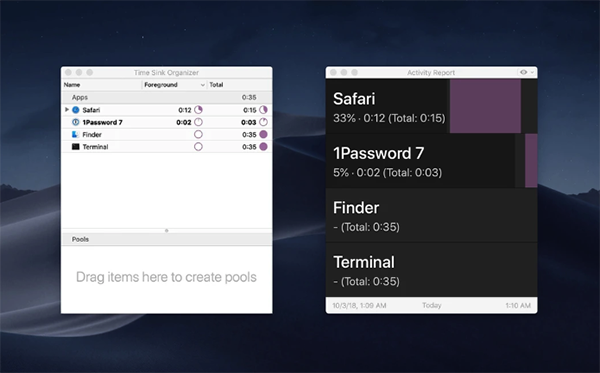
Task: Click Finder heading in Activity Report
Action: point(356,208)
